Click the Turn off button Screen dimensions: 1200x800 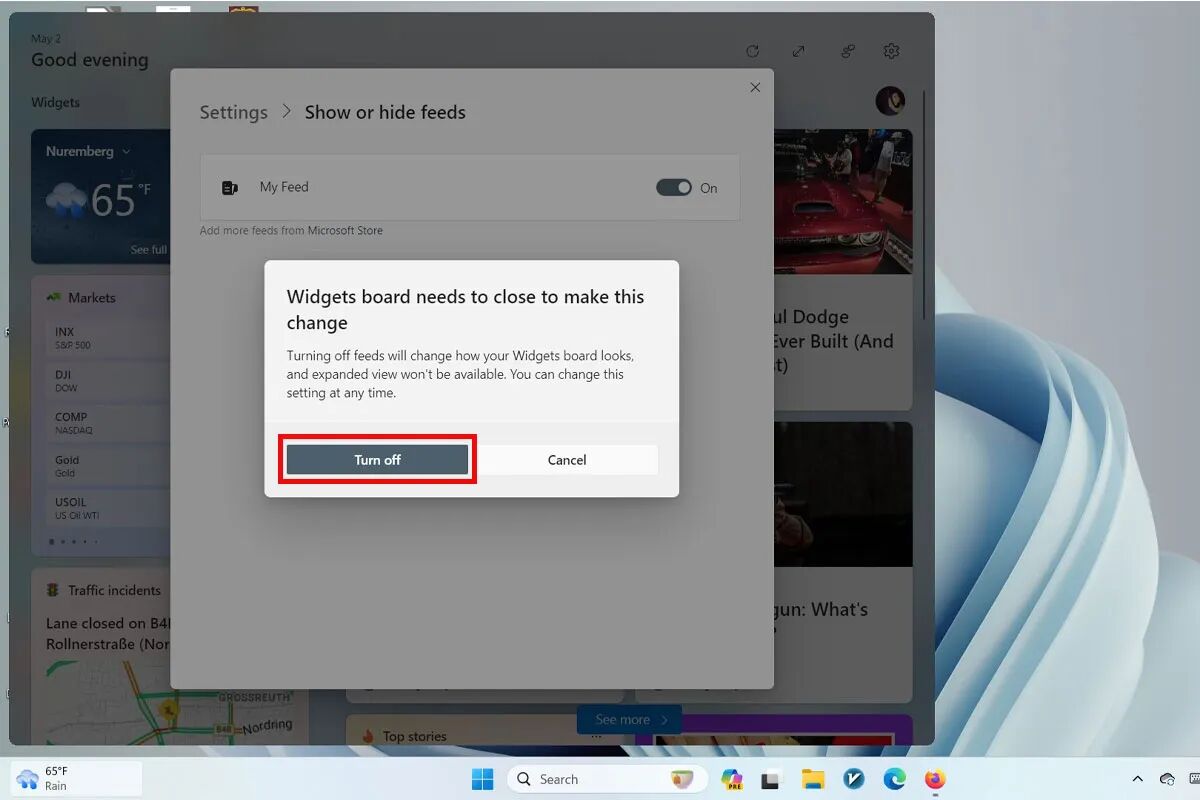pyautogui.click(x=377, y=460)
